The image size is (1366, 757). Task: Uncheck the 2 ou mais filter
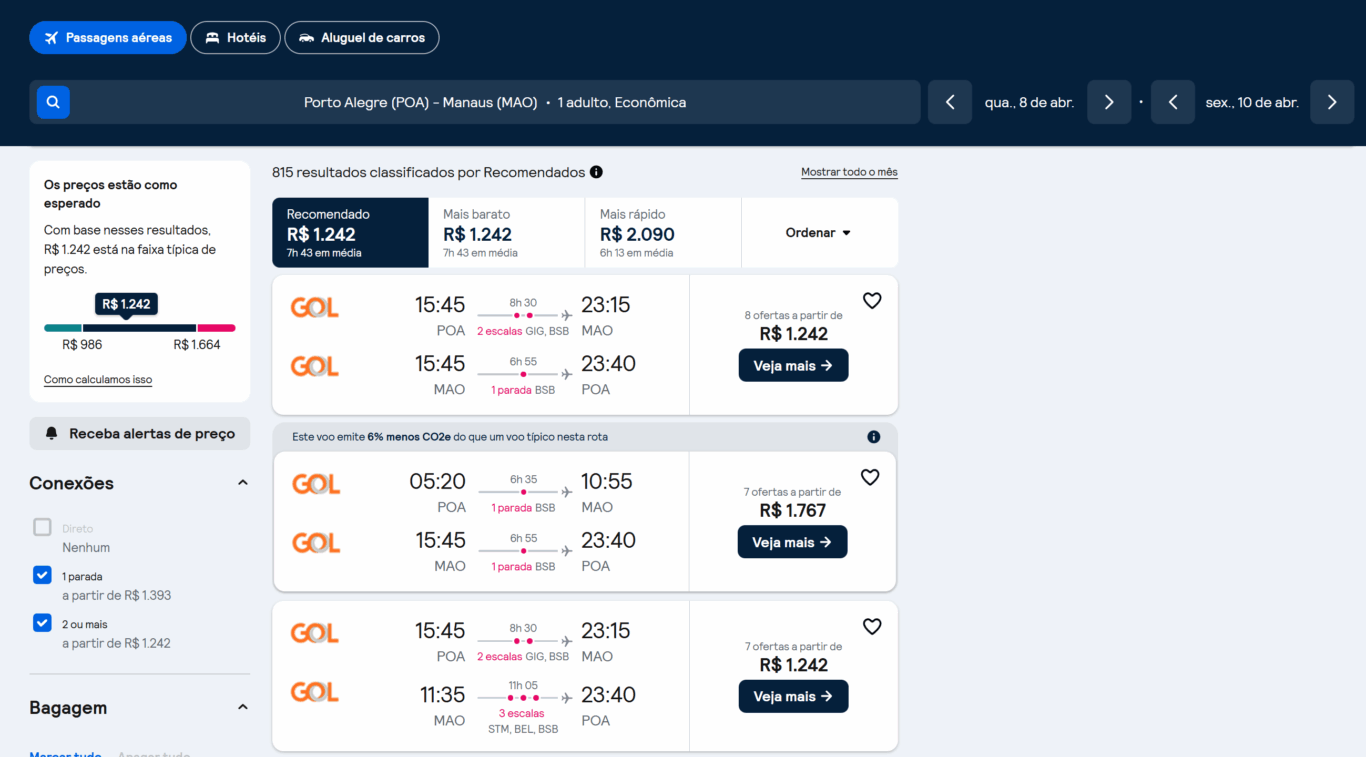[42, 623]
